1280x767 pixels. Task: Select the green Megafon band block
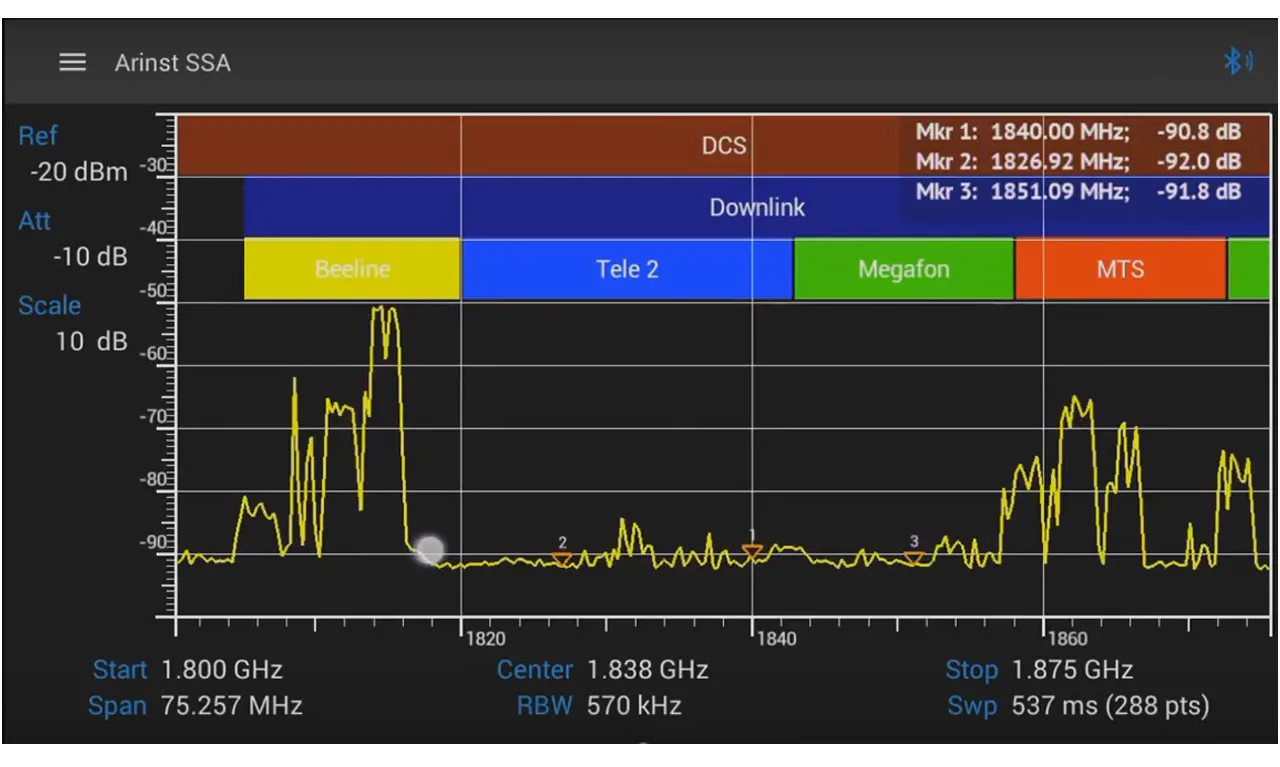pos(903,269)
